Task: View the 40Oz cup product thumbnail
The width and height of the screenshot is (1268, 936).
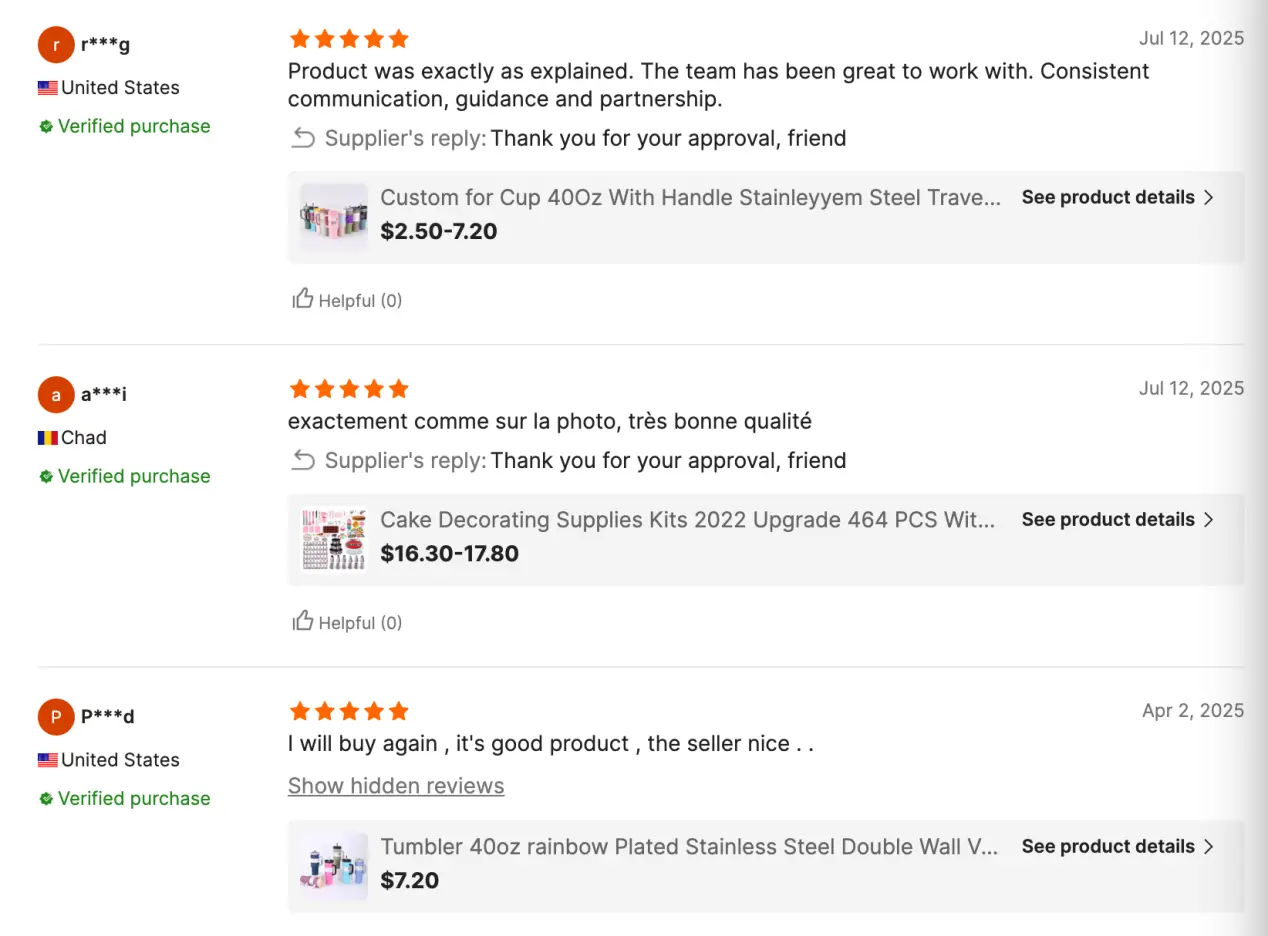Action: (334, 216)
